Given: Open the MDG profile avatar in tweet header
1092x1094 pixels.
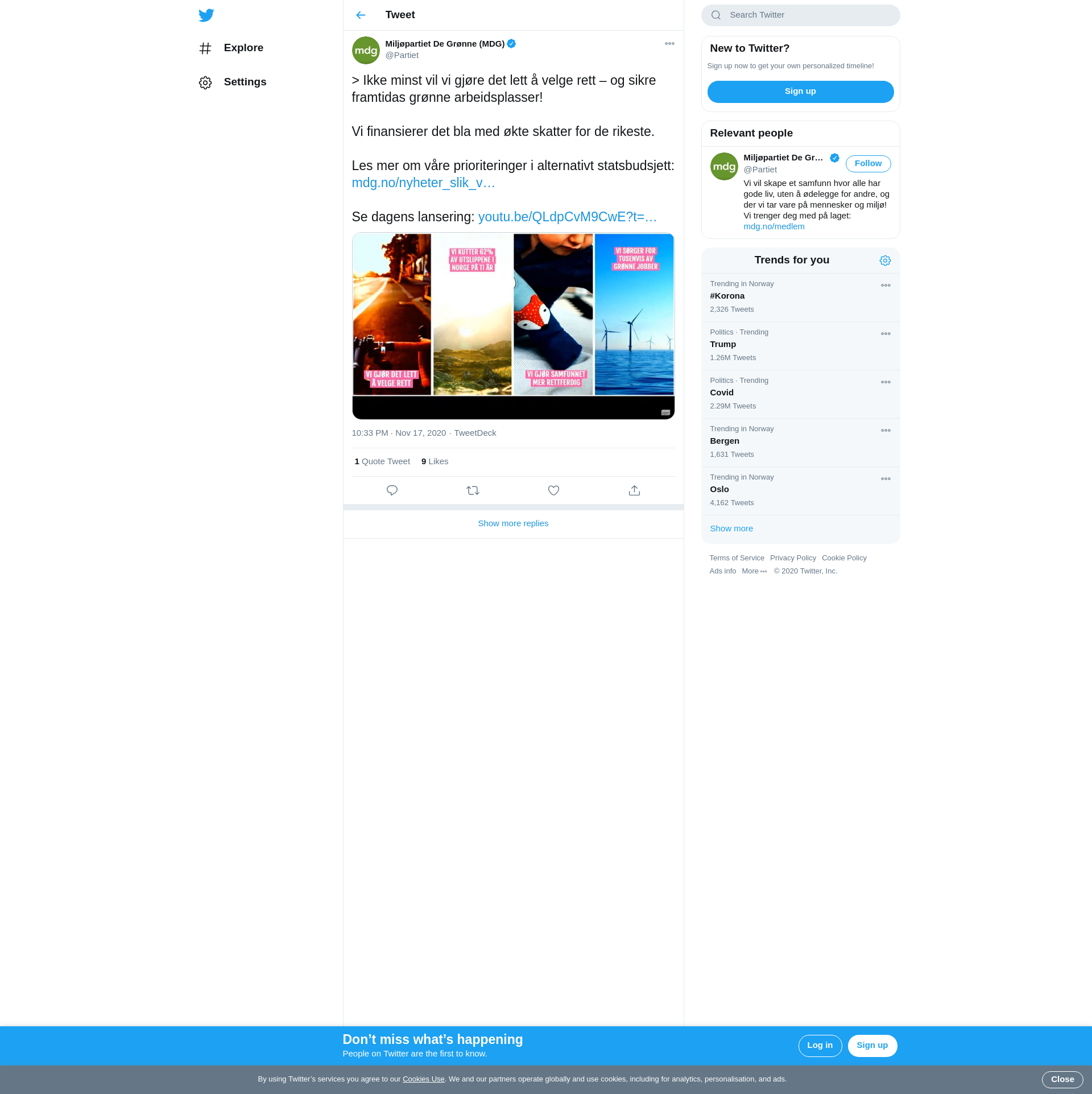Looking at the screenshot, I should [x=366, y=50].
